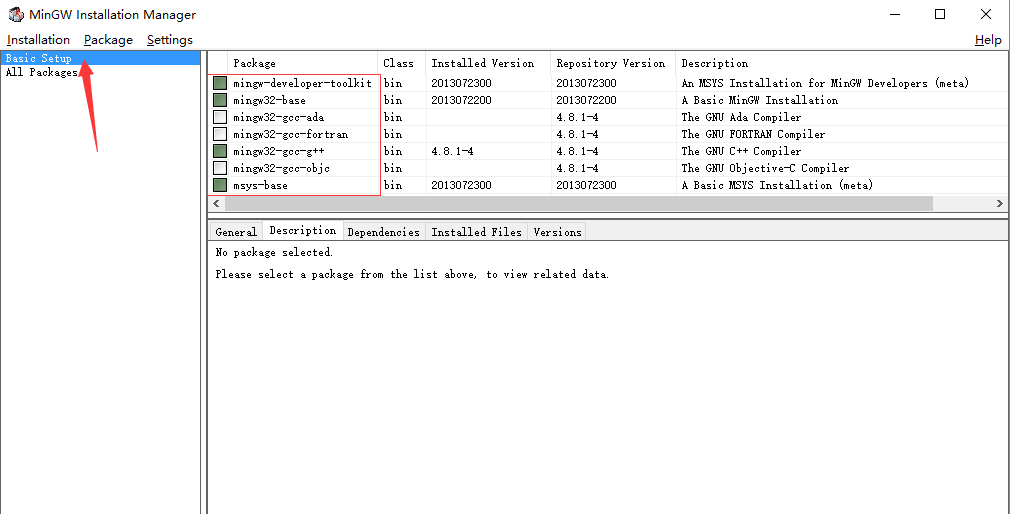This screenshot has height=514, width=1010.
Task: Open the Installation menu
Action: point(38,40)
